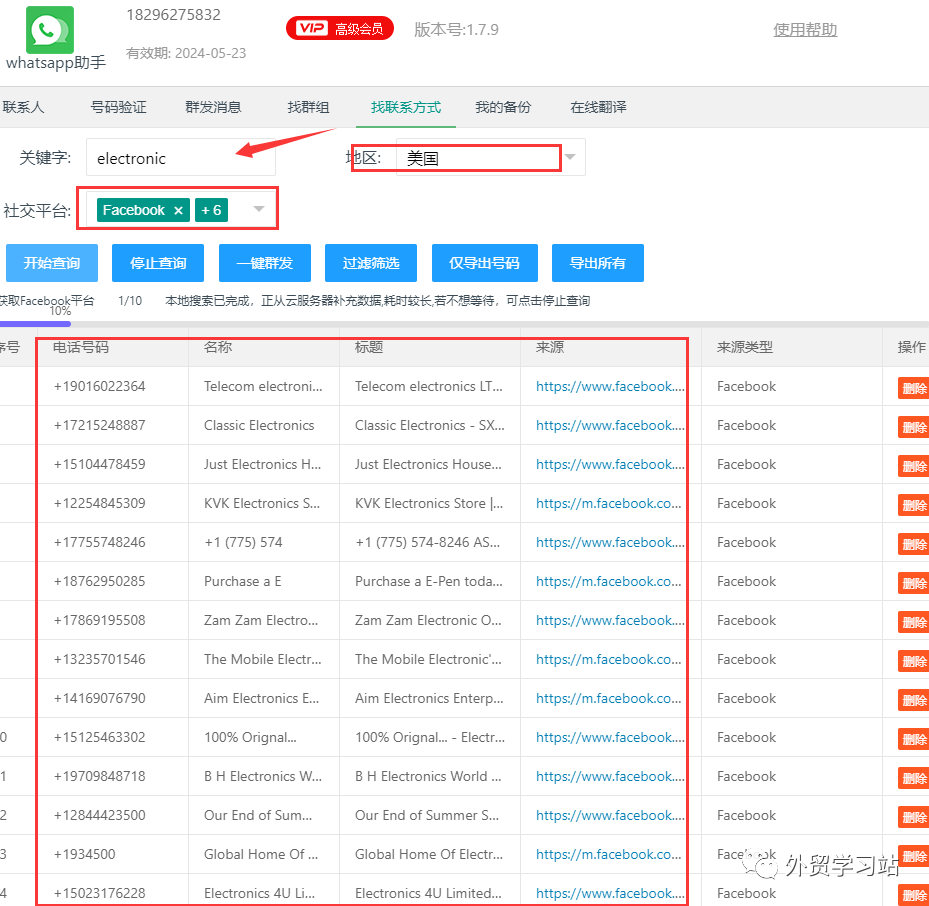Click the 开始查询 button

coord(52,263)
